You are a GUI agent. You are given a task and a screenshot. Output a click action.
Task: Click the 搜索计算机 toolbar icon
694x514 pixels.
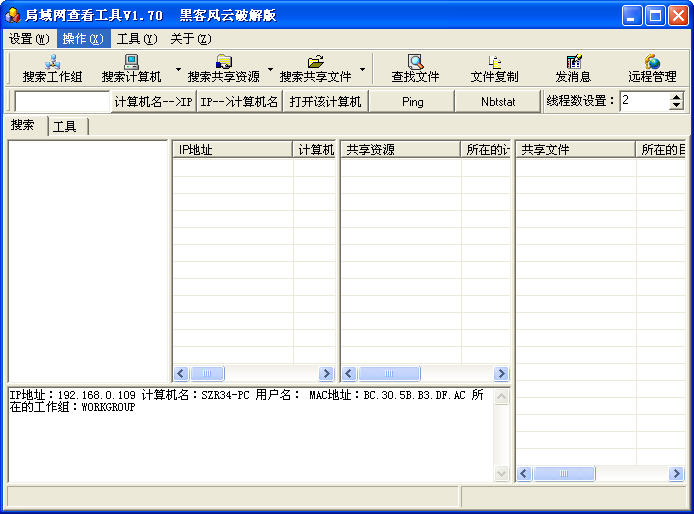click(131, 69)
